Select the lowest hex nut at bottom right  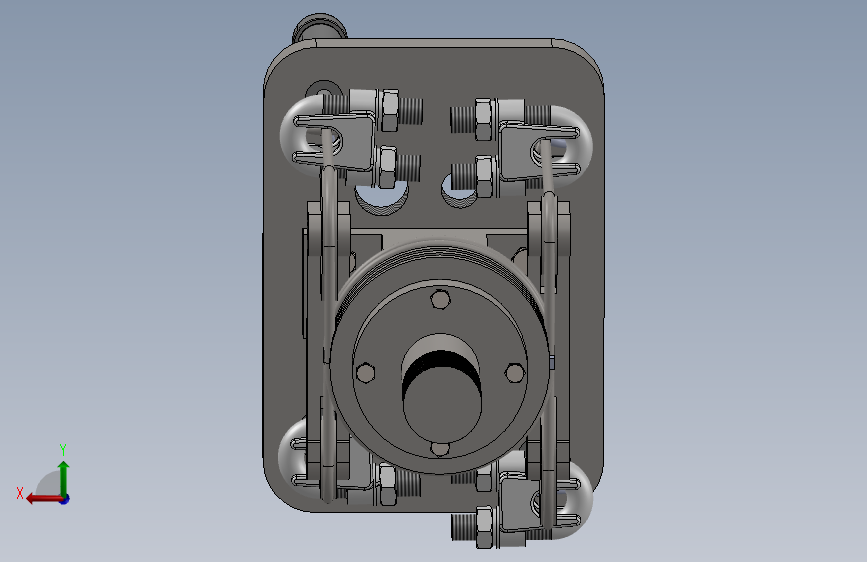click(484, 528)
